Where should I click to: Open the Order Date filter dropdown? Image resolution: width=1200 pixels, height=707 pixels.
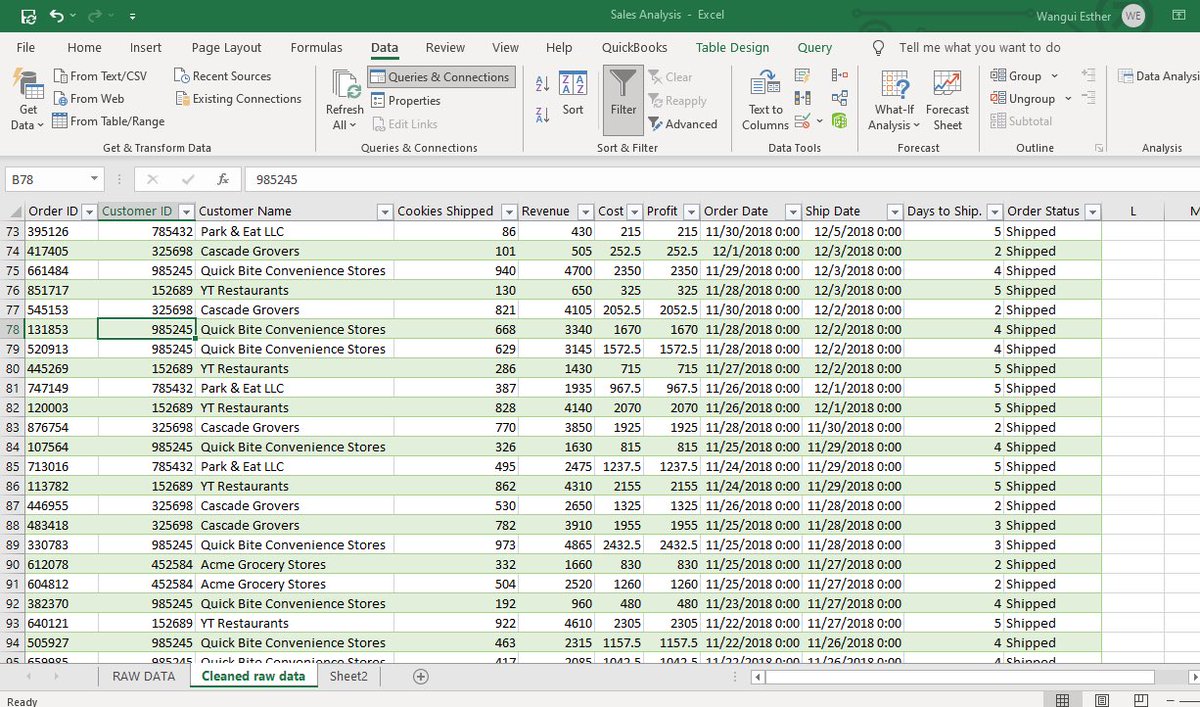pos(794,212)
